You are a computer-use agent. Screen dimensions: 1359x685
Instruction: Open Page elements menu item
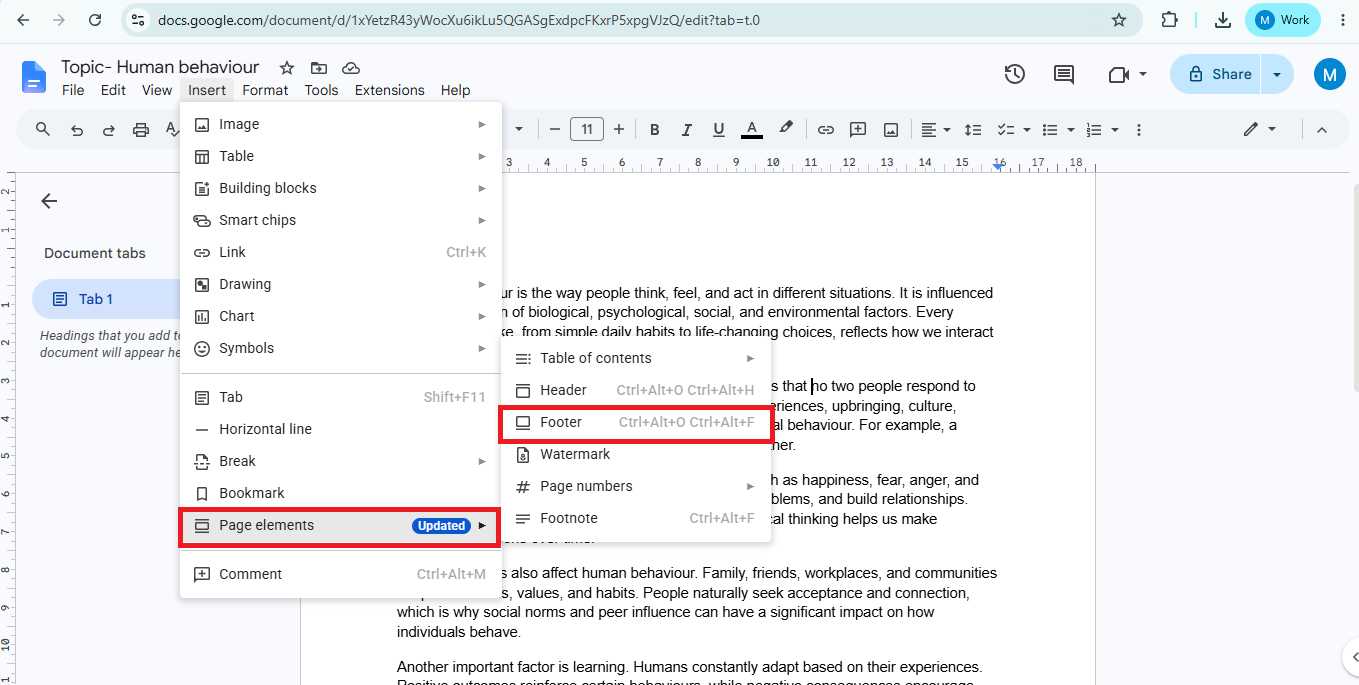340,525
